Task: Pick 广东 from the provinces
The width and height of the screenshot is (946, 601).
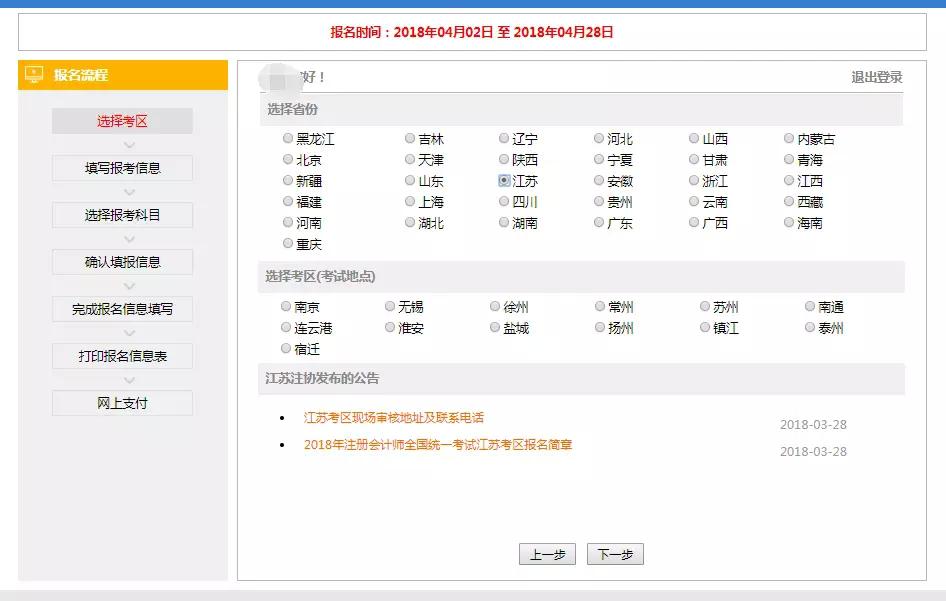Action: 598,223
